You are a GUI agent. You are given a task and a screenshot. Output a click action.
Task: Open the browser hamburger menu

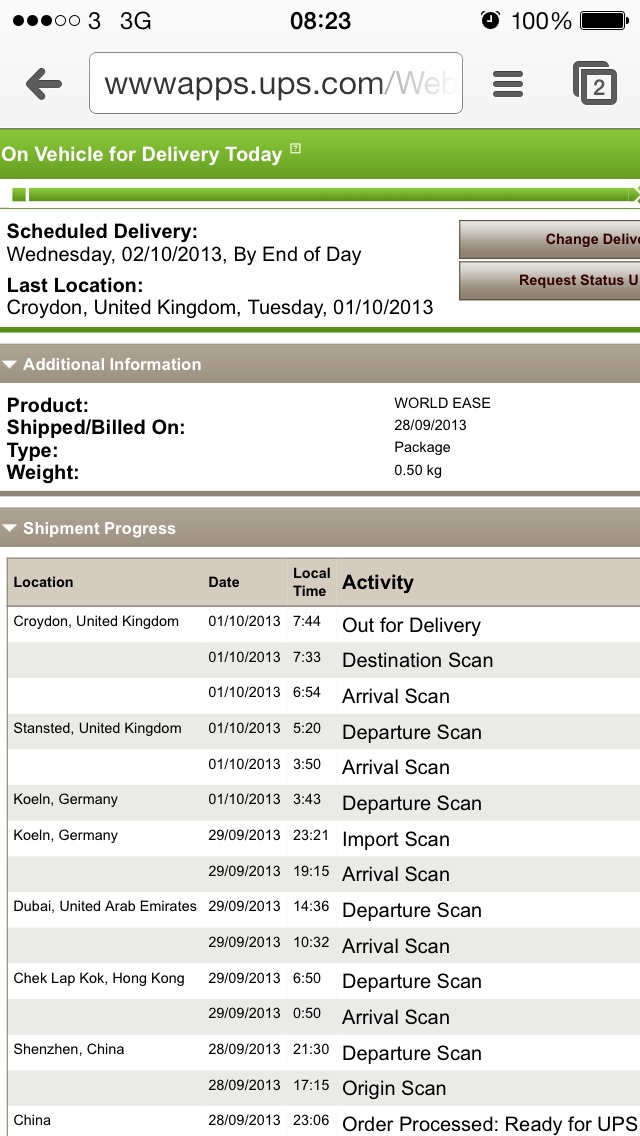507,84
